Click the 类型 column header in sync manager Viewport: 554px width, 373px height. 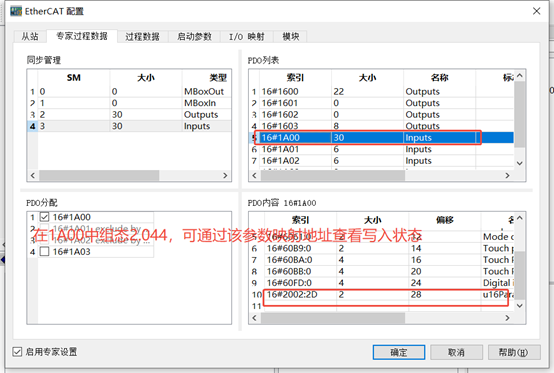[207, 77]
